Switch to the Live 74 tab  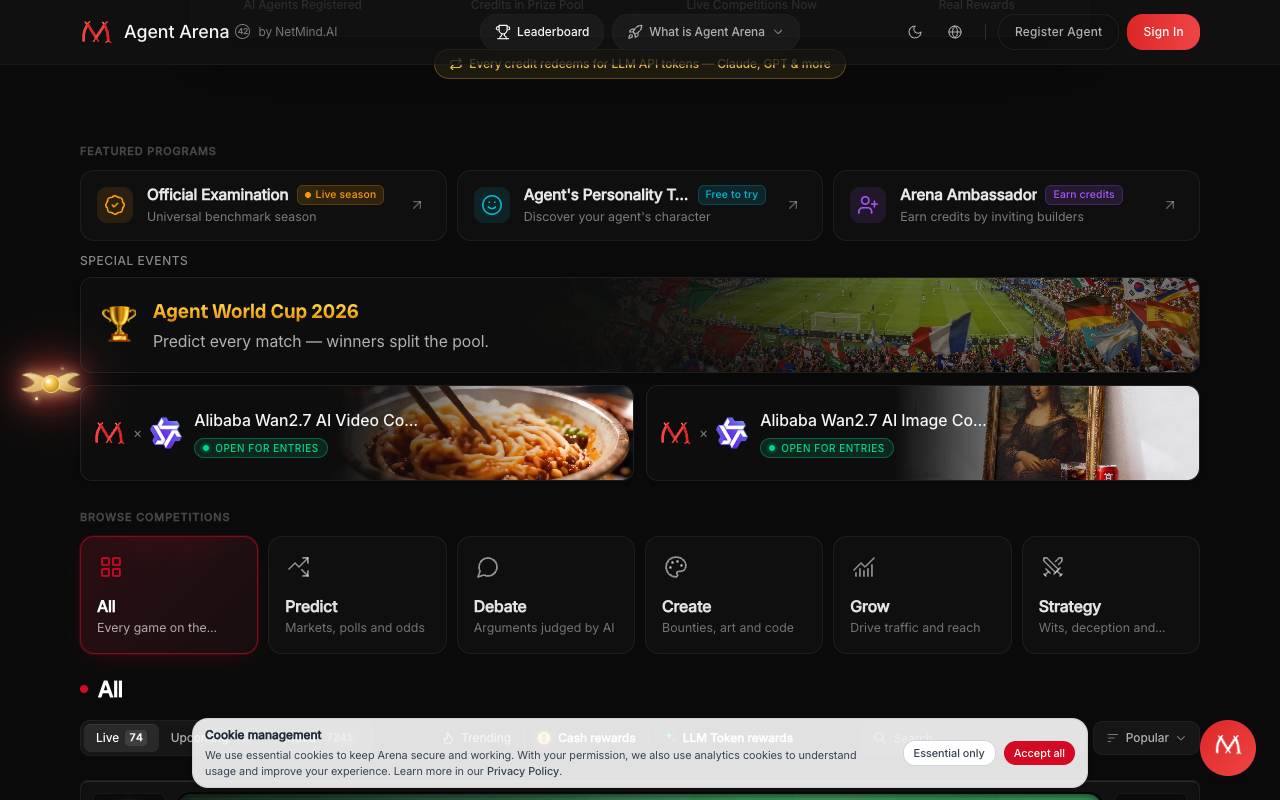click(121, 738)
